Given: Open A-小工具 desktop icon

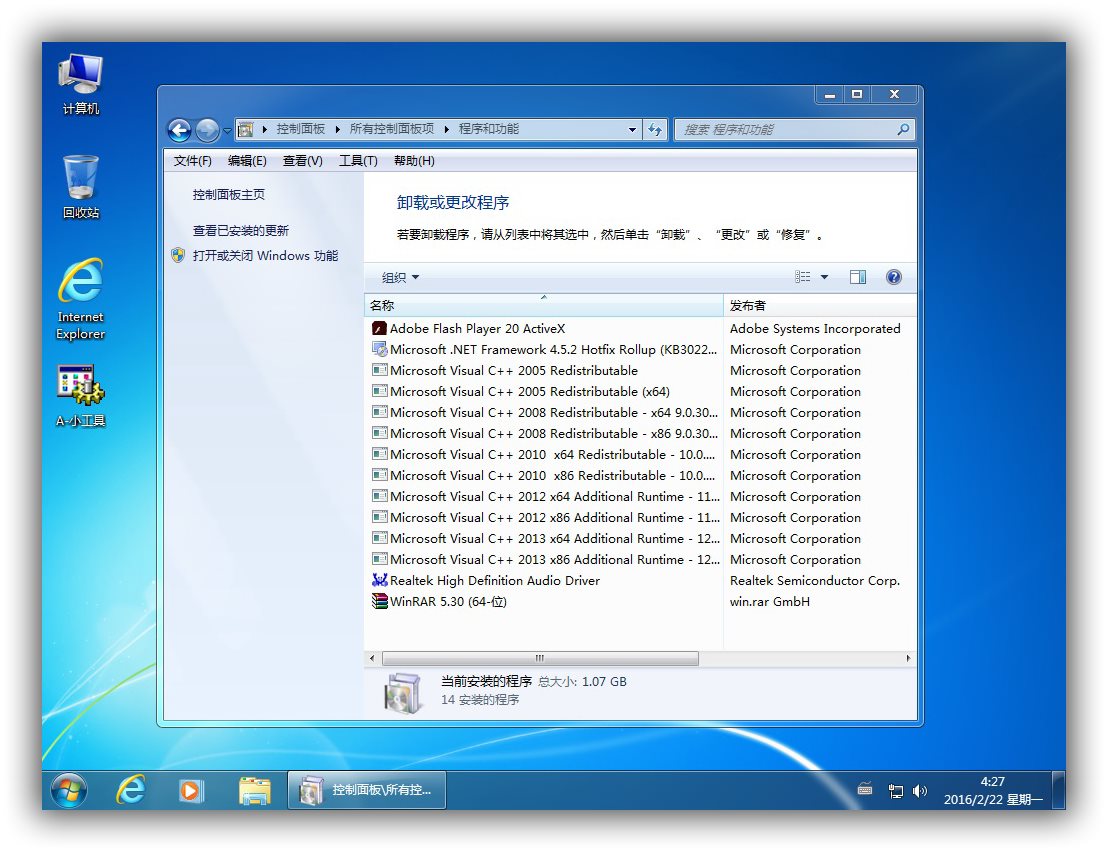Looking at the screenshot, I should click(x=81, y=396).
